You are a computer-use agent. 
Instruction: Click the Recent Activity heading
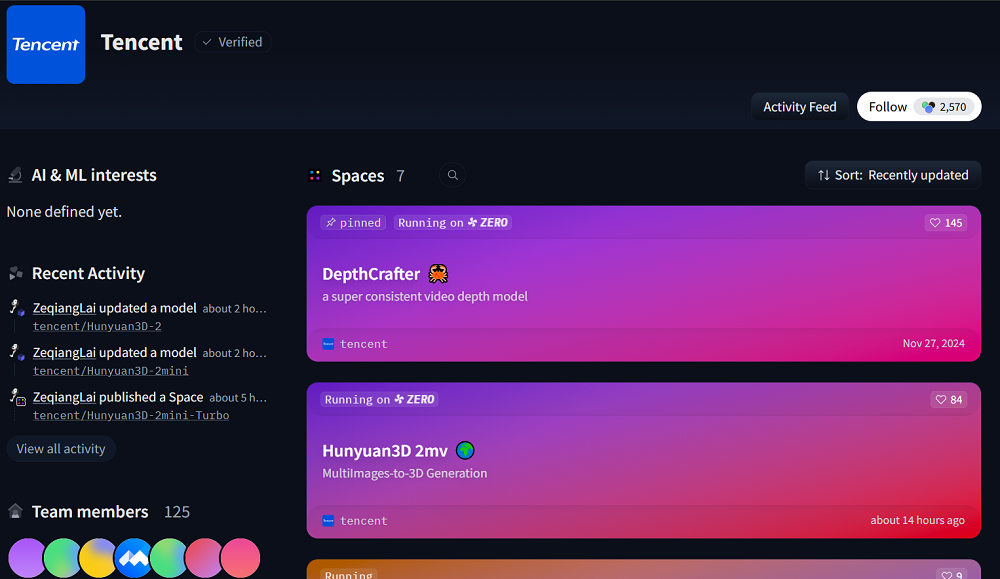click(x=89, y=274)
